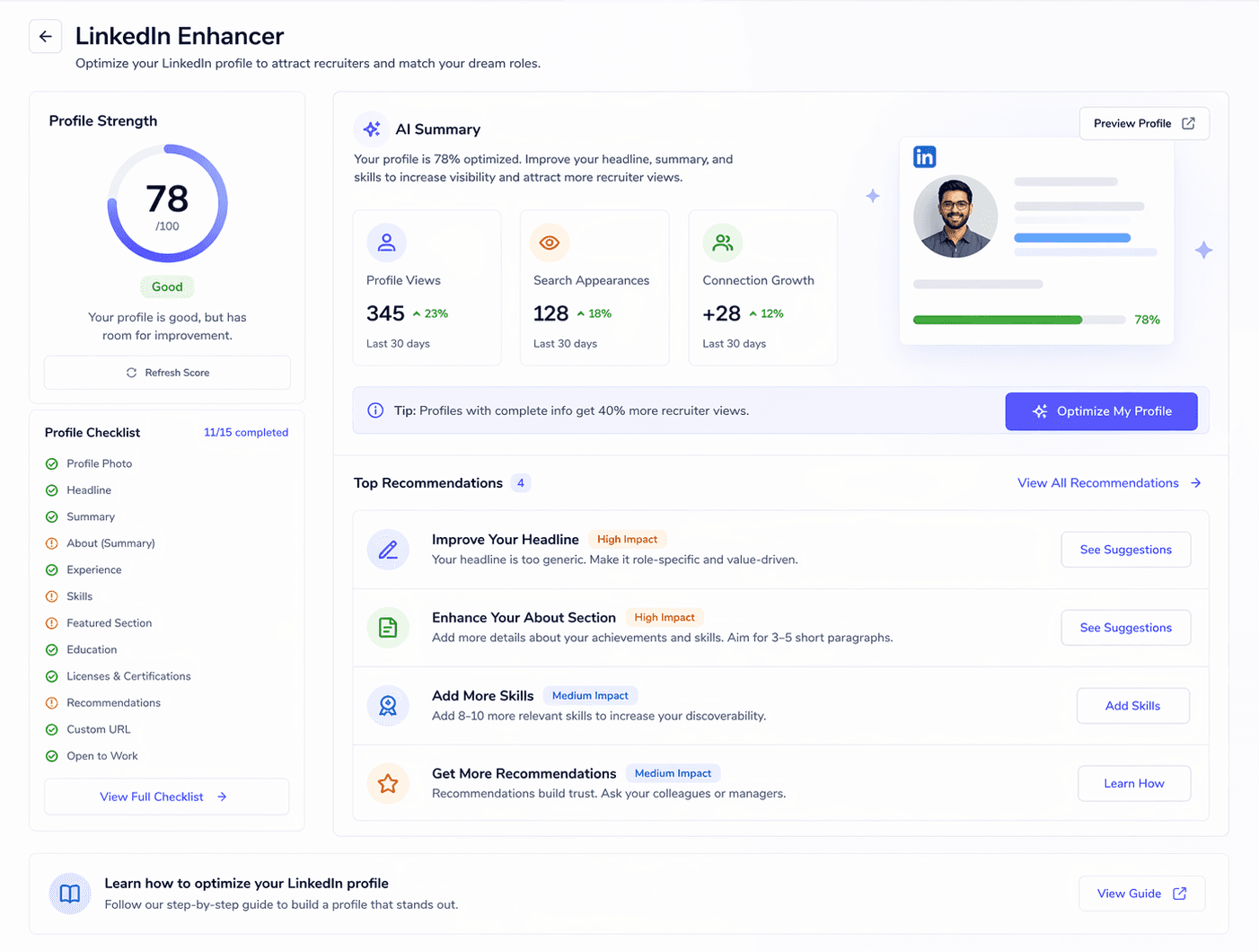The image size is (1259, 952).
Task: Click the Profile Views person icon
Action: coord(386,242)
